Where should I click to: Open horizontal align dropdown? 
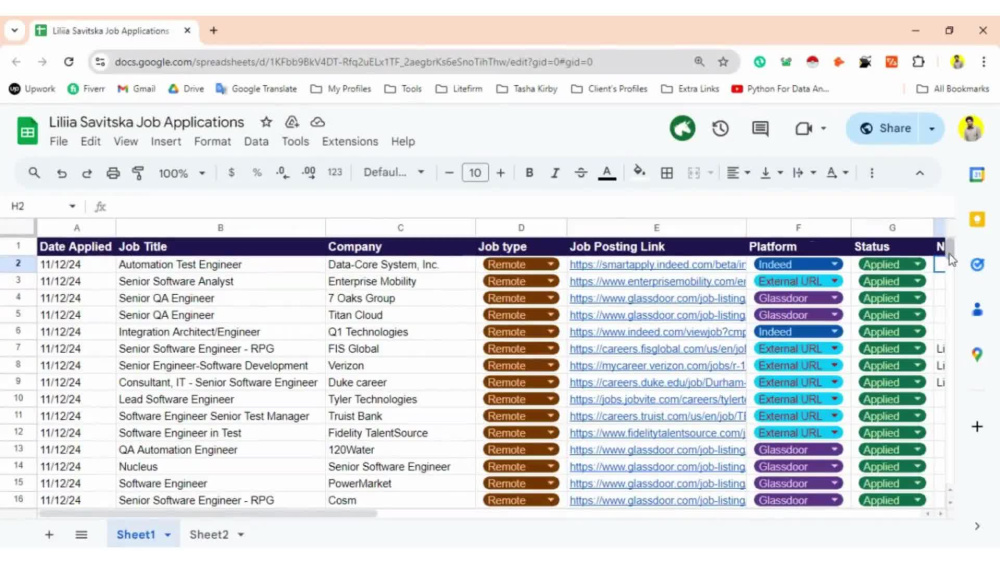[739, 173]
